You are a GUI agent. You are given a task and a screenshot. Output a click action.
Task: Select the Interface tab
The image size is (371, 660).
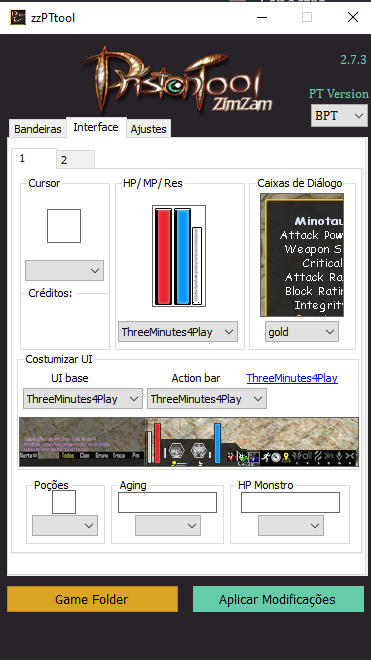point(96,127)
